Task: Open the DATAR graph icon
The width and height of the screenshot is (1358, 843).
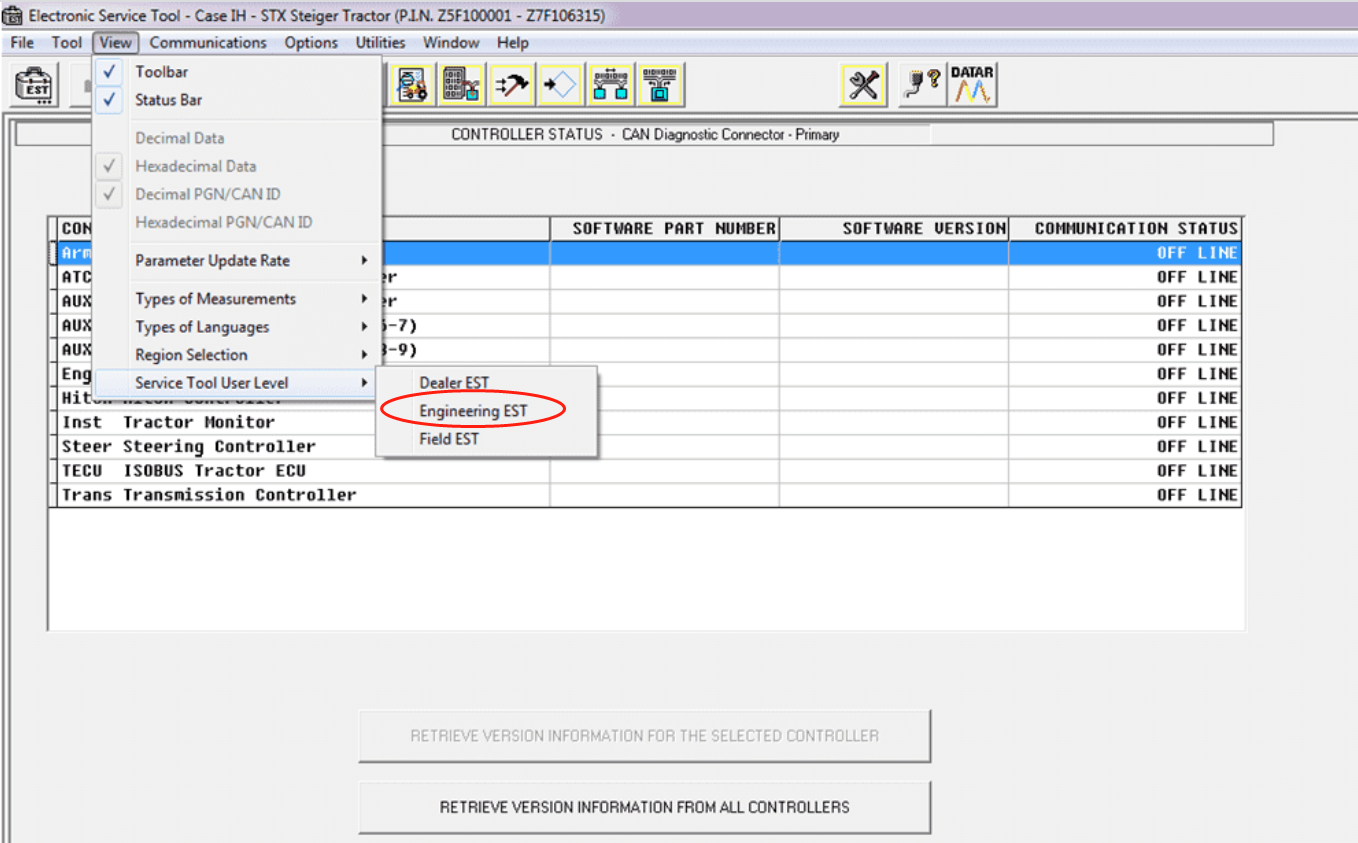Action: (972, 85)
